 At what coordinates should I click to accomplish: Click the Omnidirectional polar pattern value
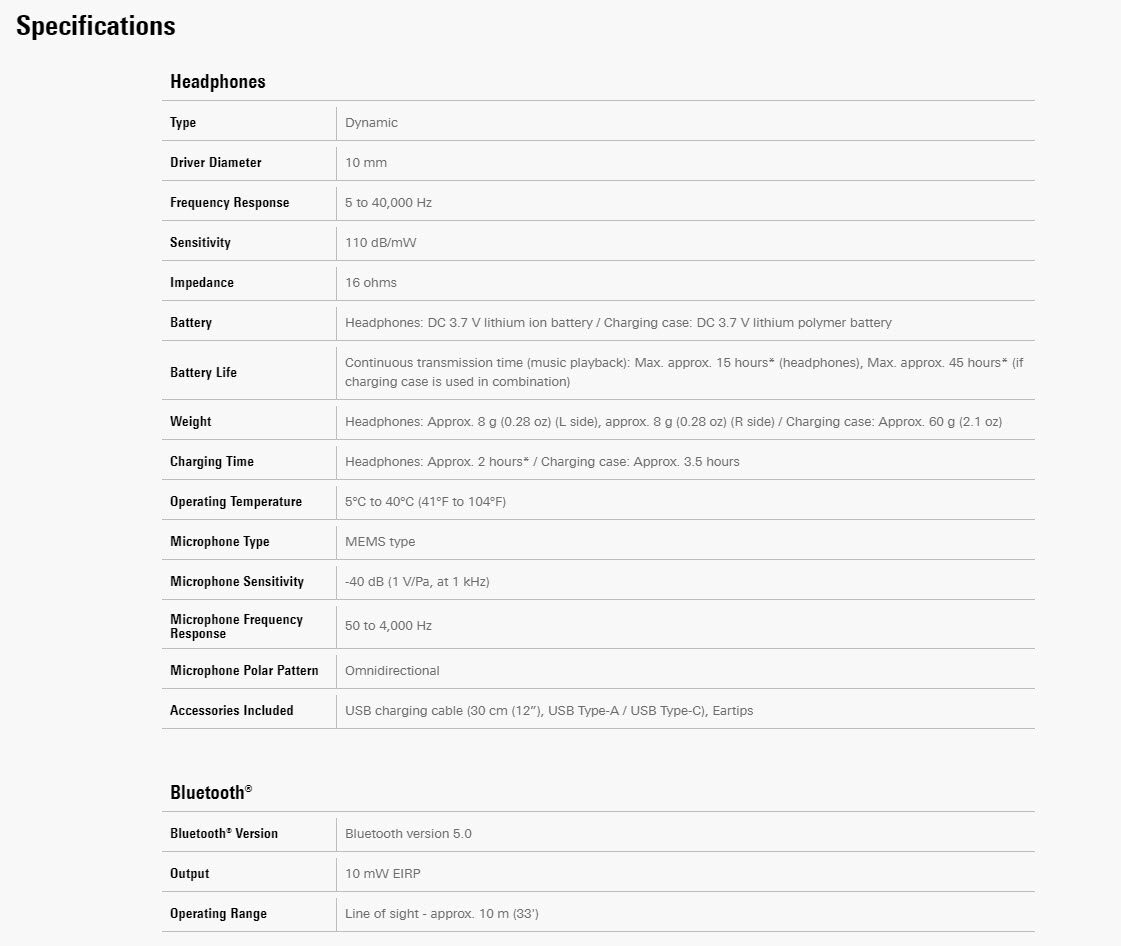[392, 670]
